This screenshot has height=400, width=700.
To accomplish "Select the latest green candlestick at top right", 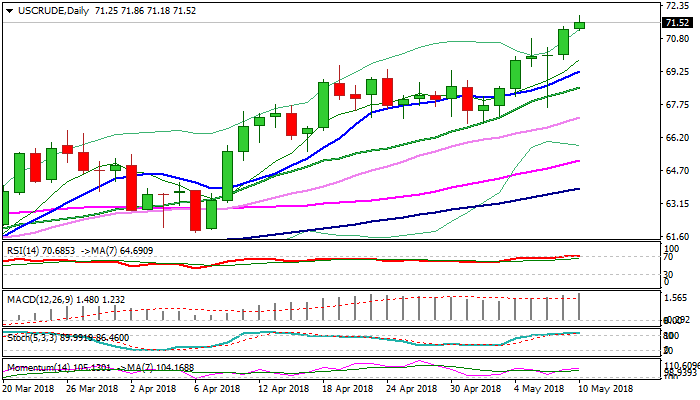I will pyautogui.click(x=580, y=25).
